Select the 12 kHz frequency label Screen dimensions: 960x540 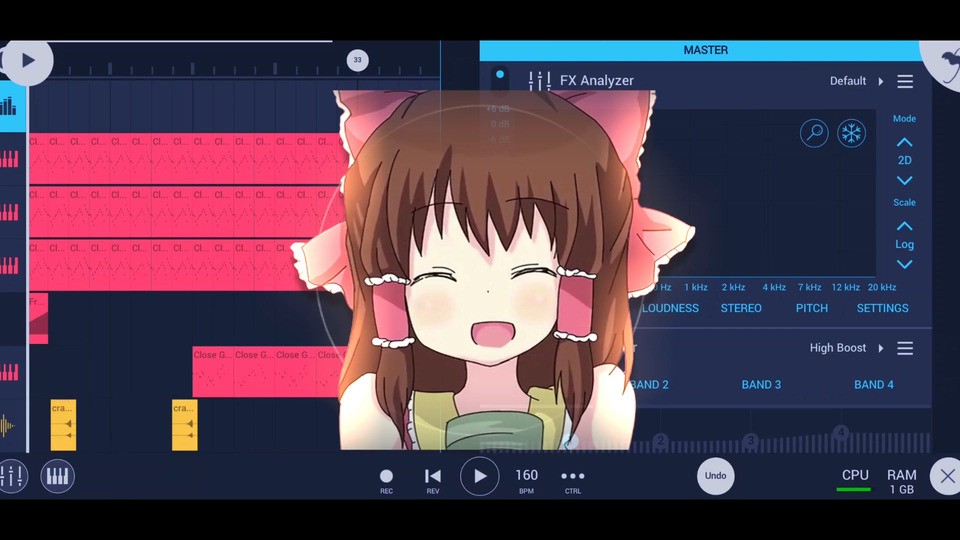[846, 287]
